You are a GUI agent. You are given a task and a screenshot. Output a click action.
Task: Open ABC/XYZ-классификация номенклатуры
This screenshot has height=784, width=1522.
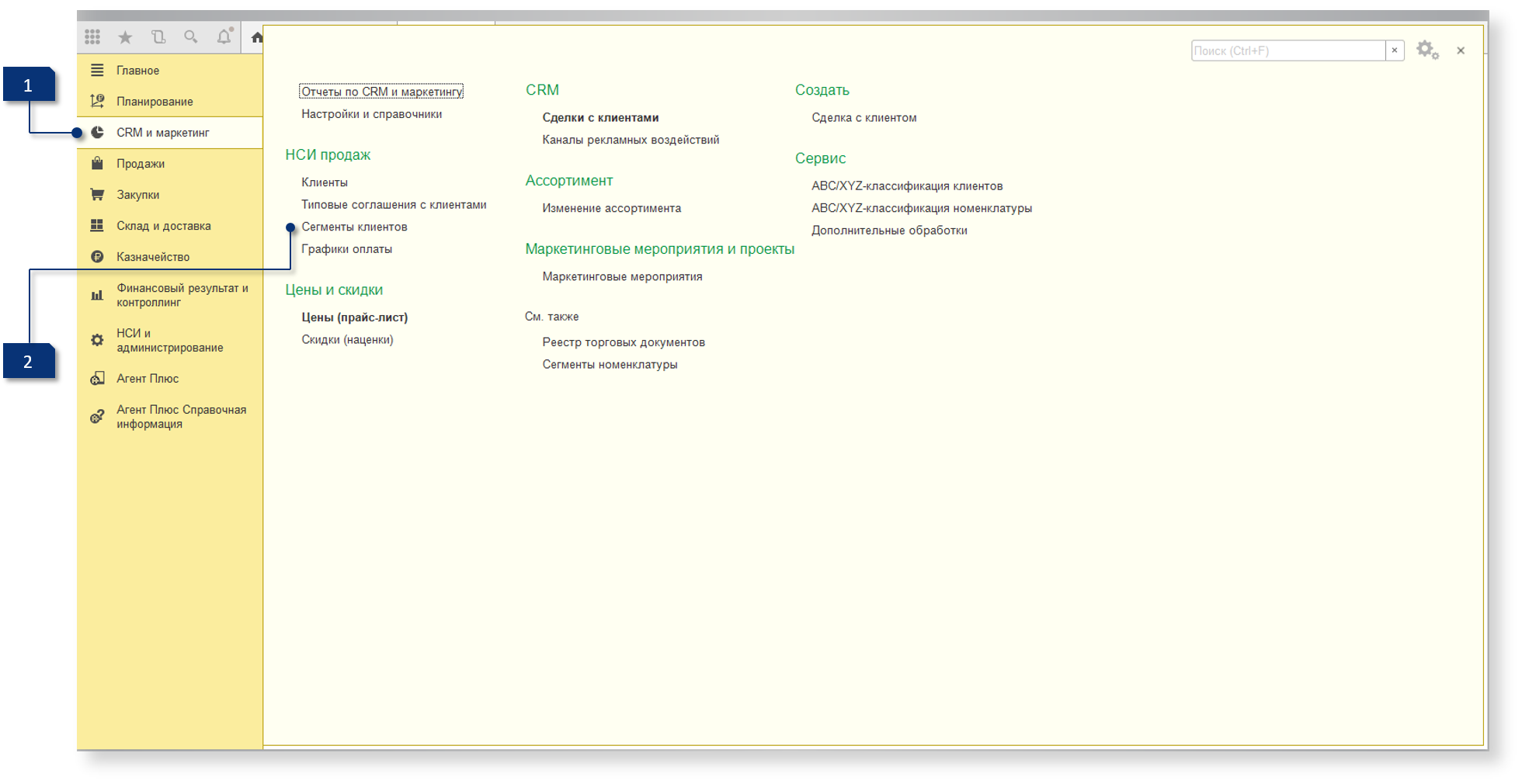[x=922, y=208]
